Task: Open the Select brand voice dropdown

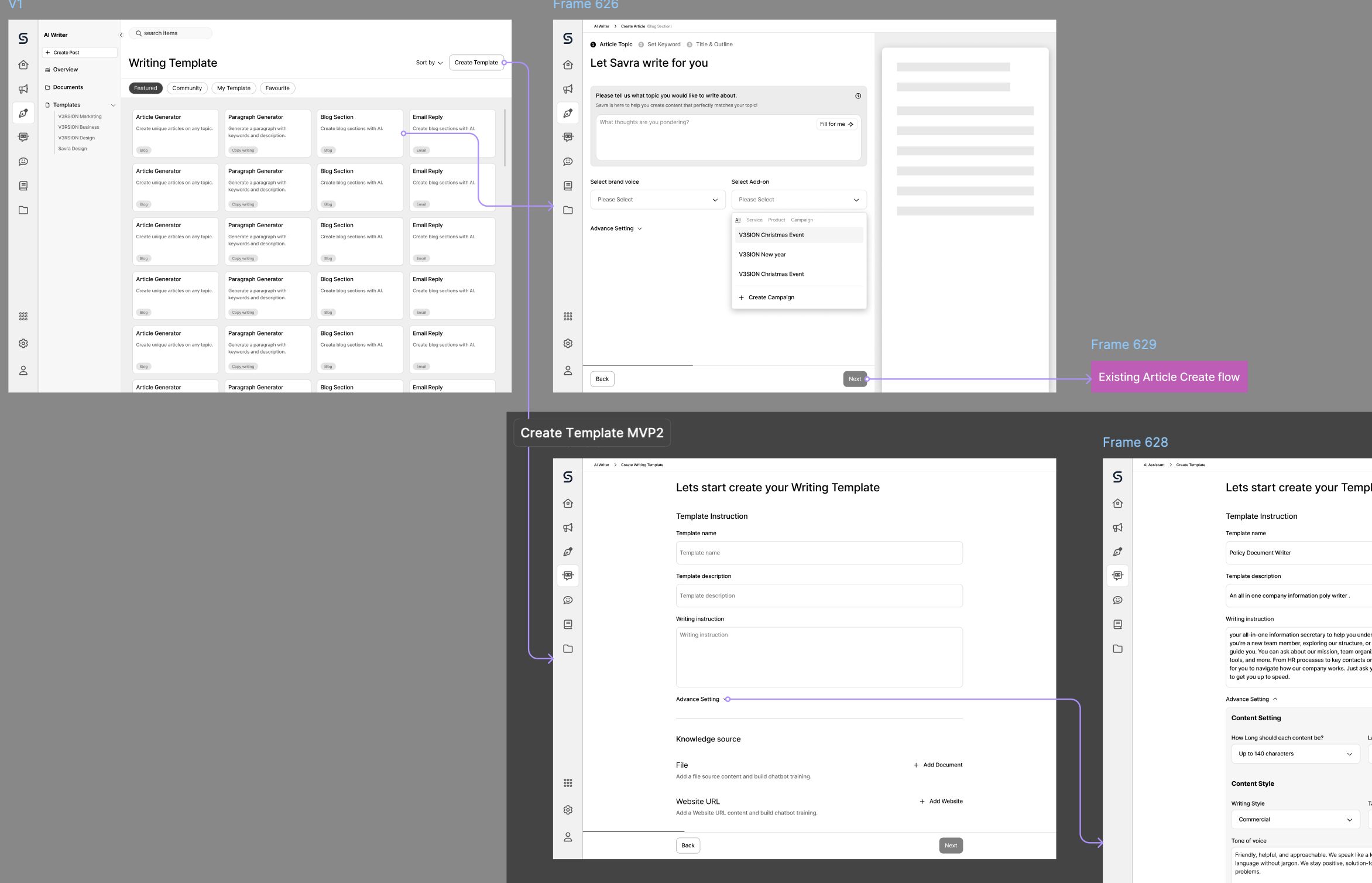Action: (657, 200)
